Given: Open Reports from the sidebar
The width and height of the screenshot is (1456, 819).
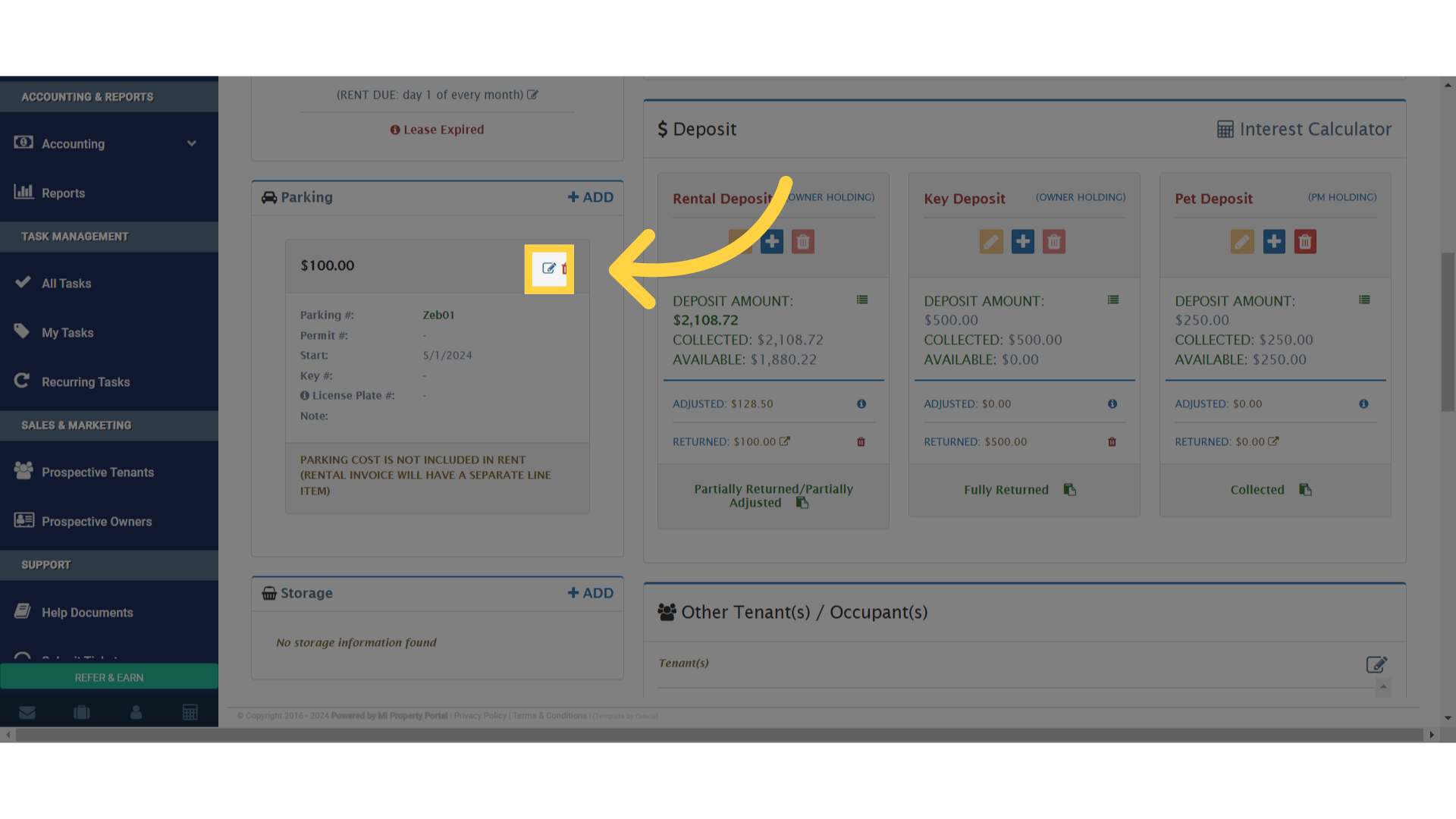Looking at the screenshot, I should click(x=64, y=193).
